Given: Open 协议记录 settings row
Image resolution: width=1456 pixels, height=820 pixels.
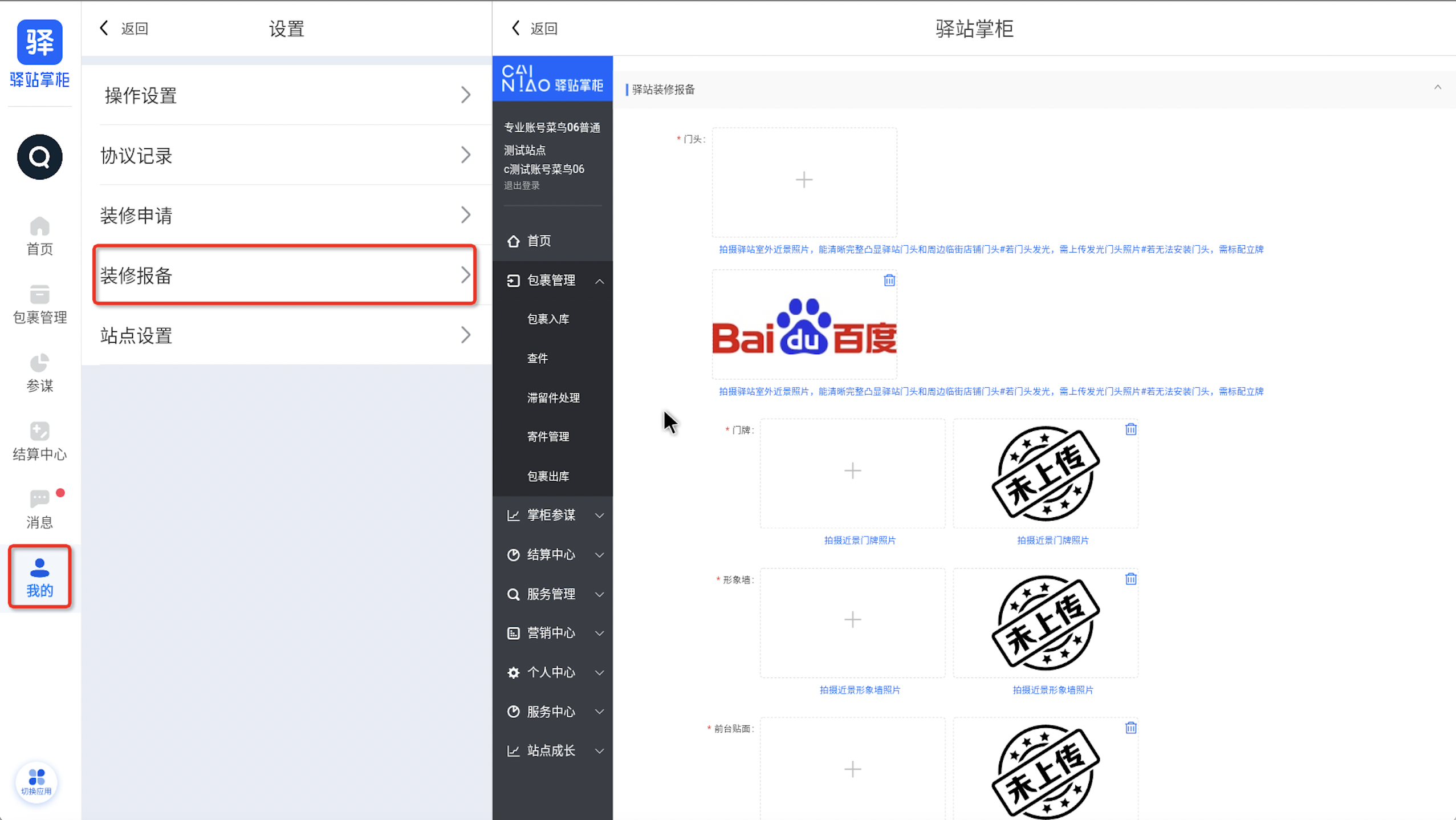Looking at the screenshot, I should click(287, 155).
